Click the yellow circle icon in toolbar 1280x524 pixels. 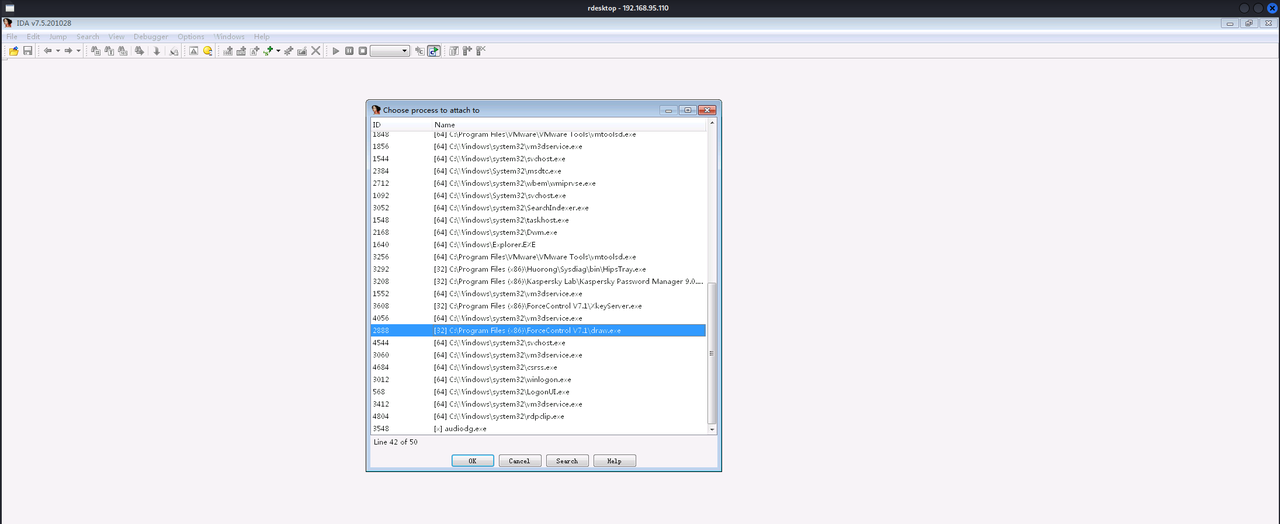point(208,51)
